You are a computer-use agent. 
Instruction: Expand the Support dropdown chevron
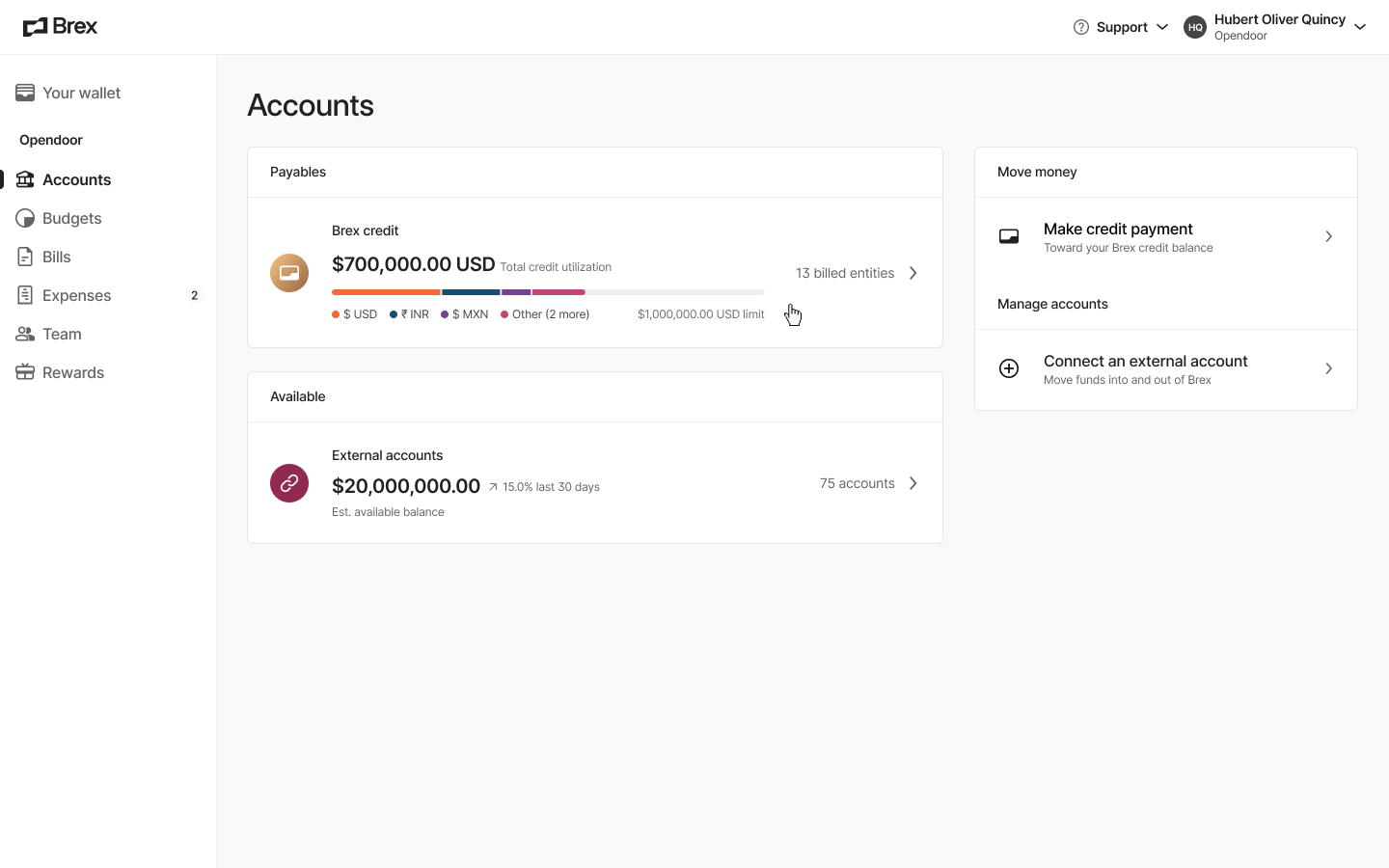(1162, 27)
